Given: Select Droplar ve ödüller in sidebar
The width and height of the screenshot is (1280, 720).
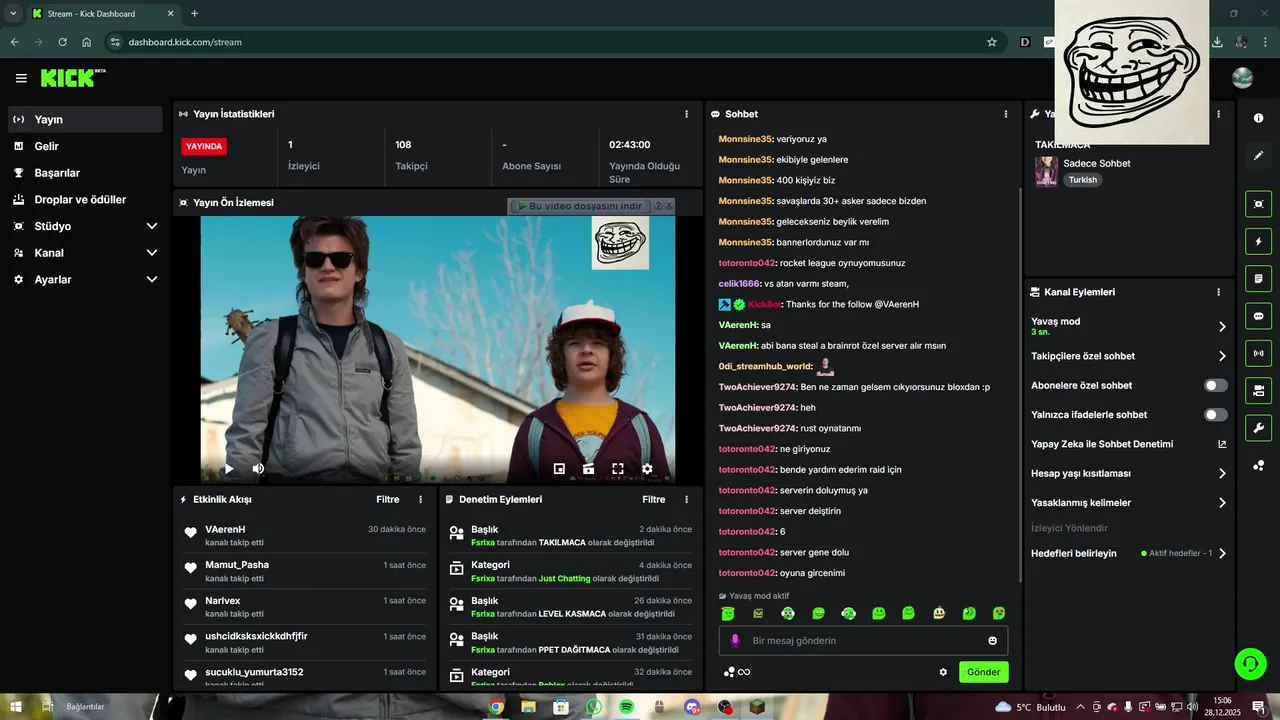Looking at the screenshot, I should 85,199.
